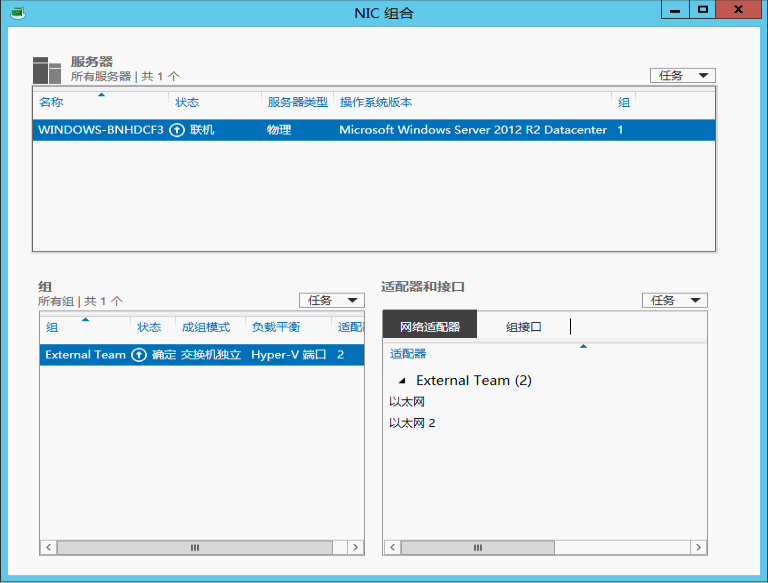The width and height of the screenshot is (768, 583).
Task: Sort servers by 操作系统版本 column
Action: [376, 102]
